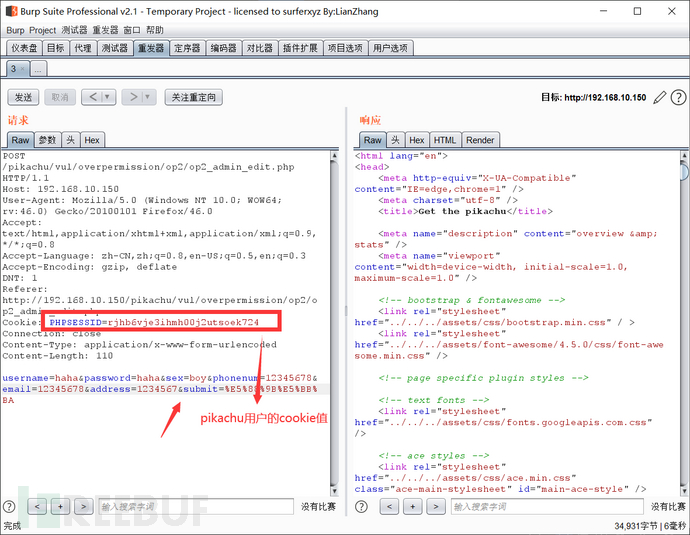
Task: Click the request search input field
Action: [x=195, y=506]
